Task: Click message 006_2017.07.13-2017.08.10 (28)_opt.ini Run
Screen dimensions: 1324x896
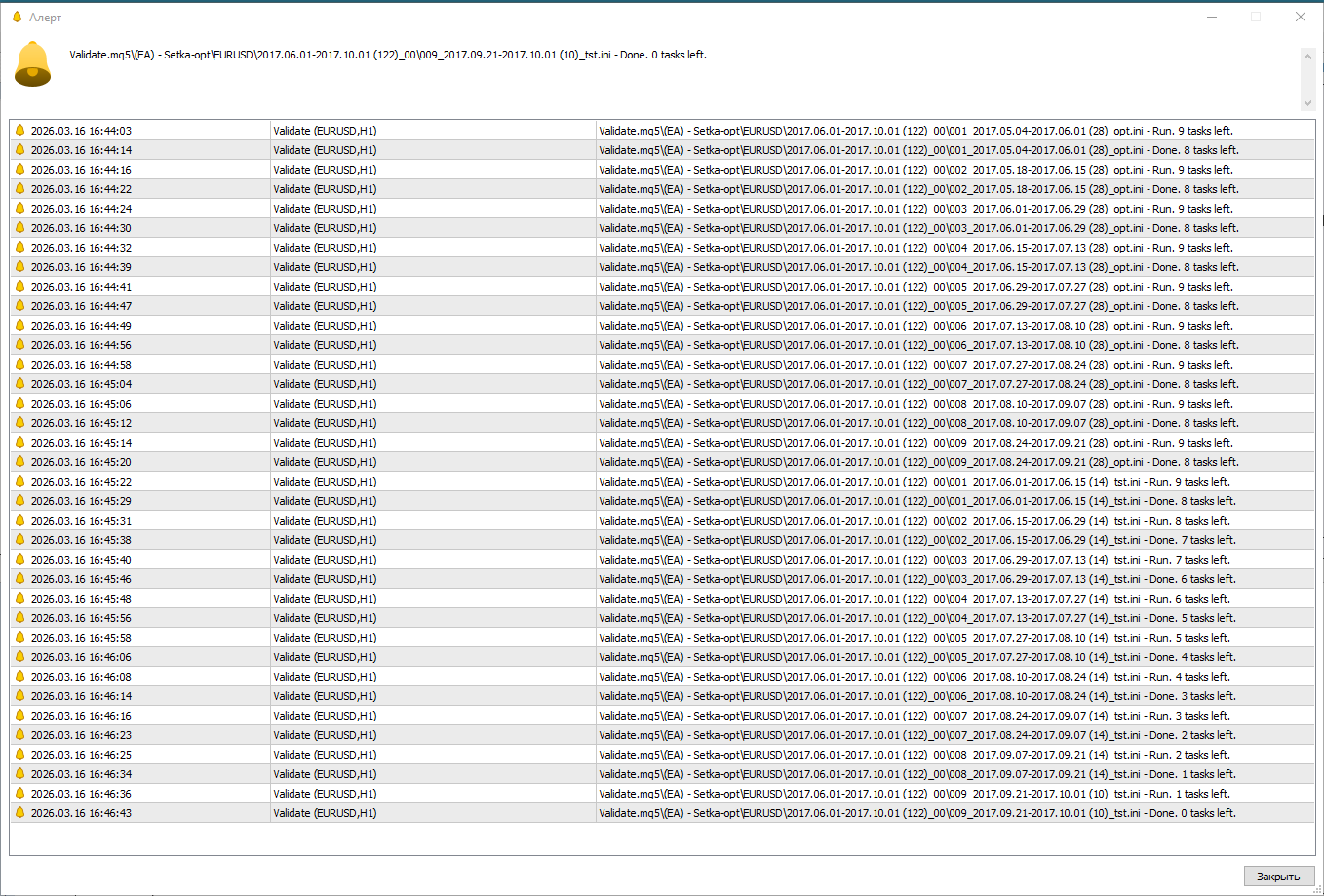Action: coord(915,326)
